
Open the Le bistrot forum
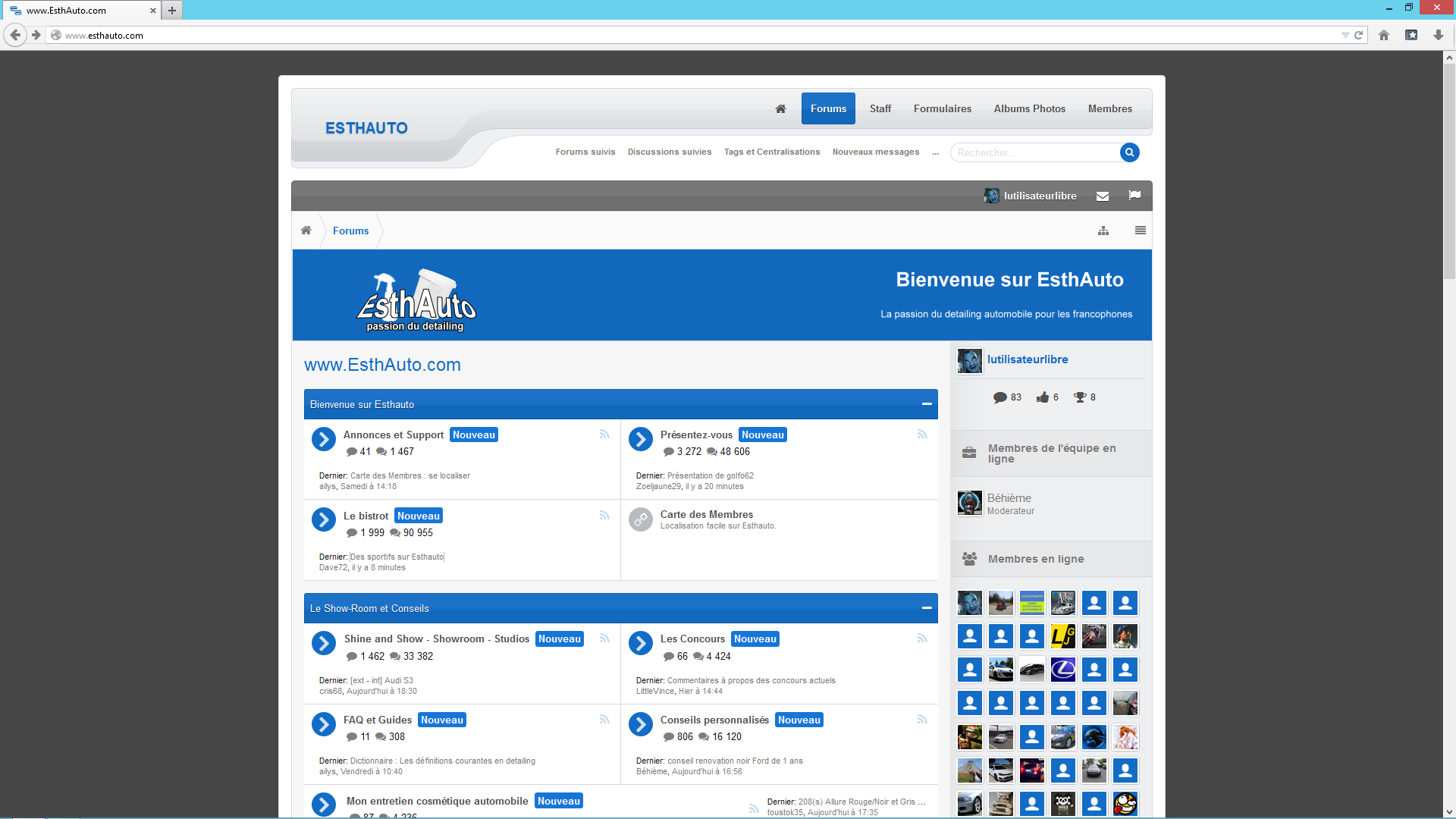[366, 516]
